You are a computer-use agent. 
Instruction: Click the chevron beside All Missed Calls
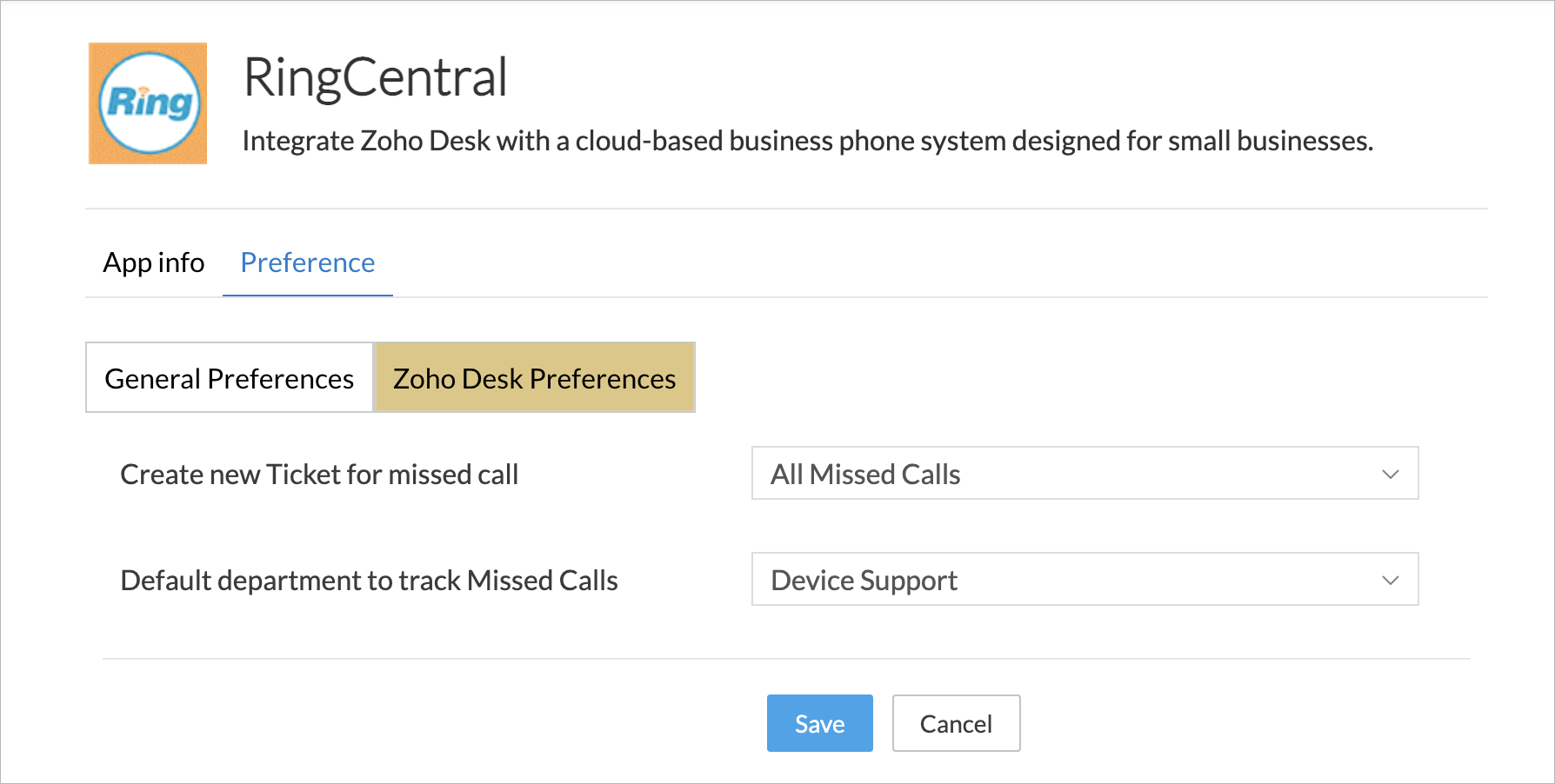1391,475
